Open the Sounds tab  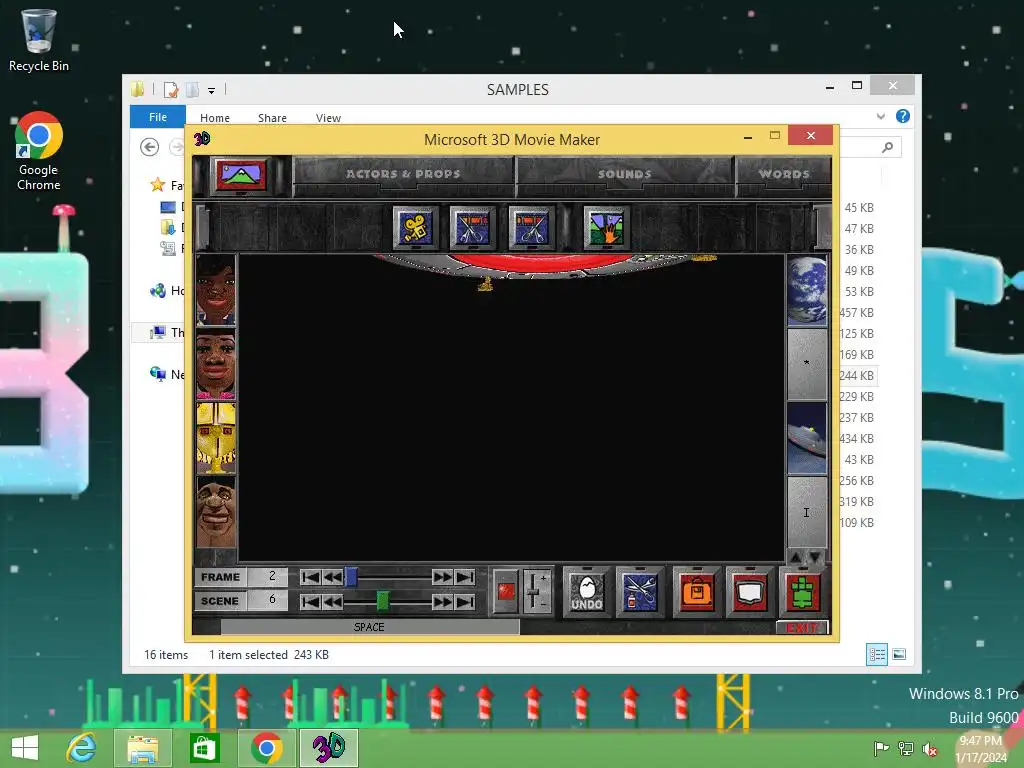pos(624,174)
